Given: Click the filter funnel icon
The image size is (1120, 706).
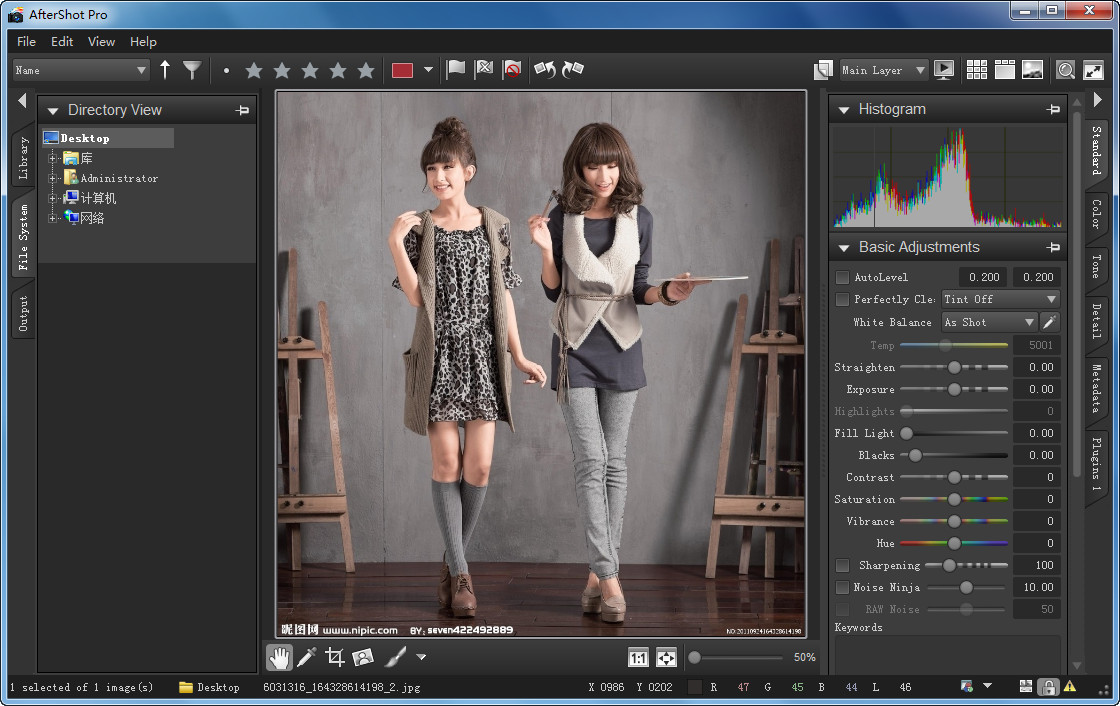Looking at the screenshot, I should pyautogui.click(x=192, y=70).
